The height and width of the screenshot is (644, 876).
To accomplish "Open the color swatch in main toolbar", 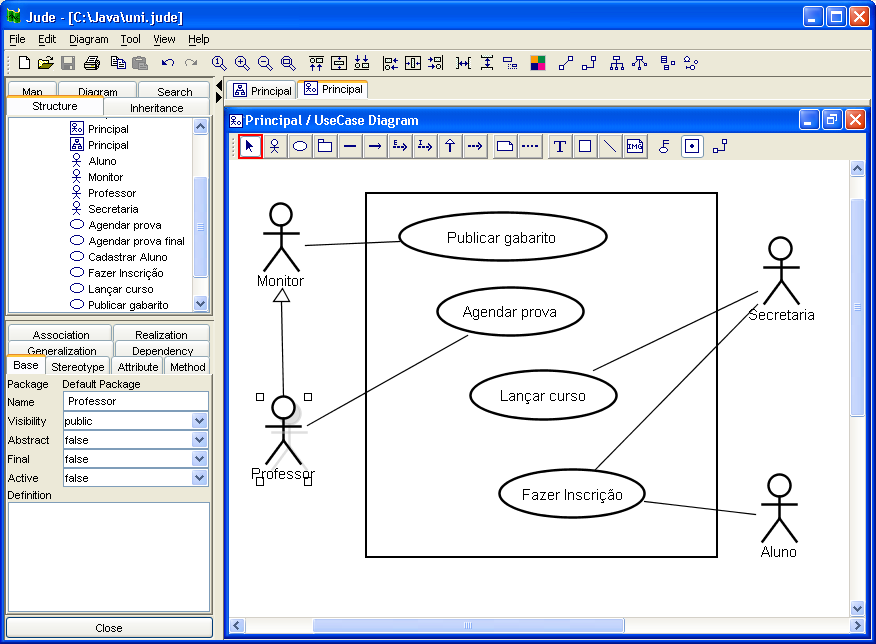I will pos(538,63).
